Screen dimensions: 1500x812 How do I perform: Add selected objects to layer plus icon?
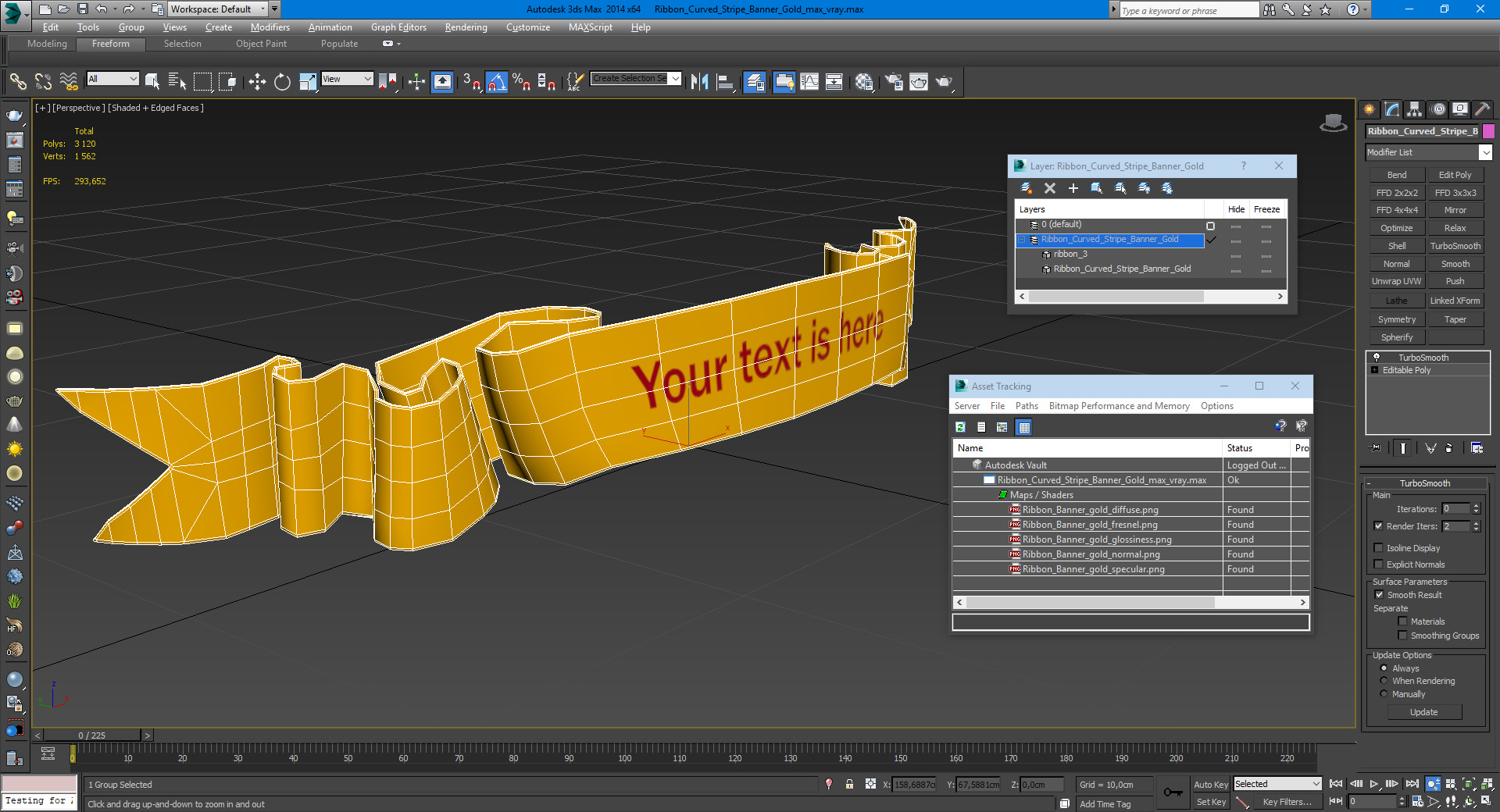coord(1073,188)
